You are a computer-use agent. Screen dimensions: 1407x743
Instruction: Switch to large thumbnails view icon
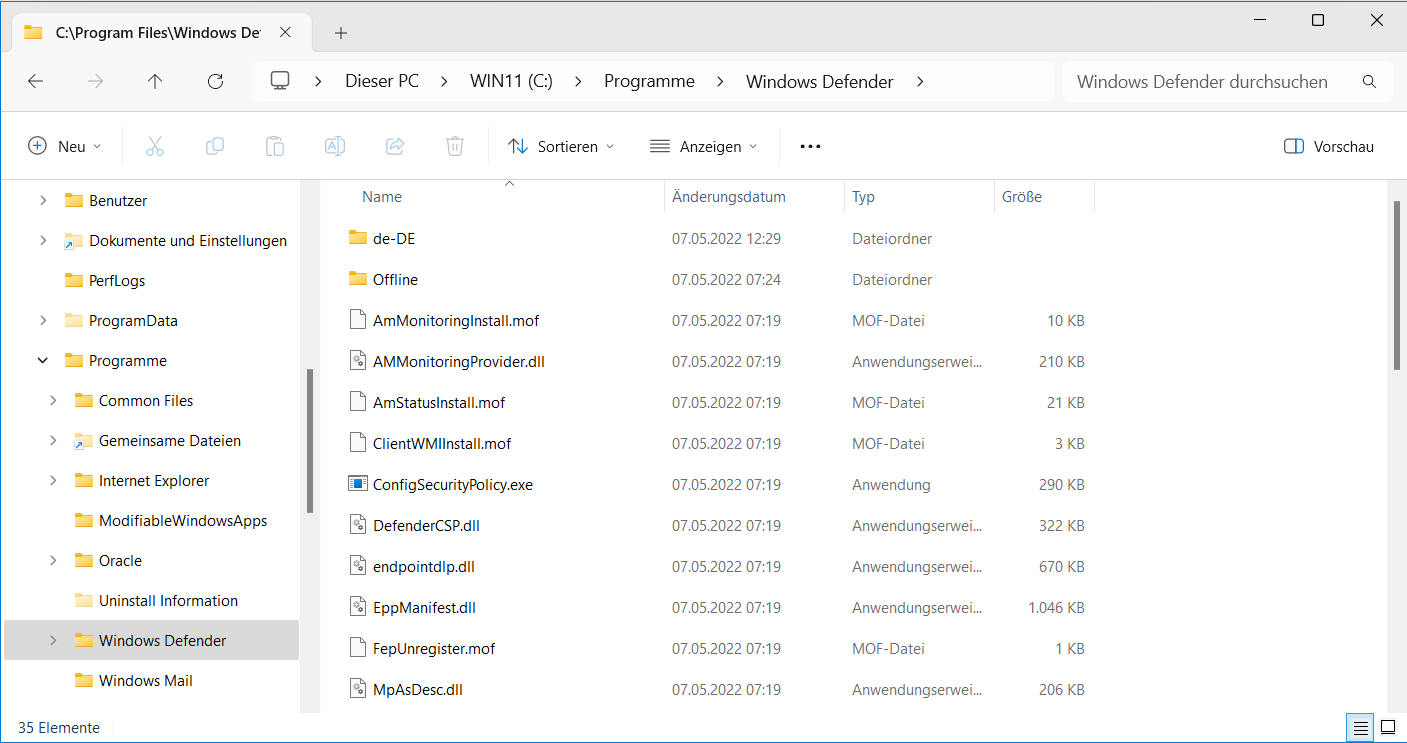coord(1388,728)
